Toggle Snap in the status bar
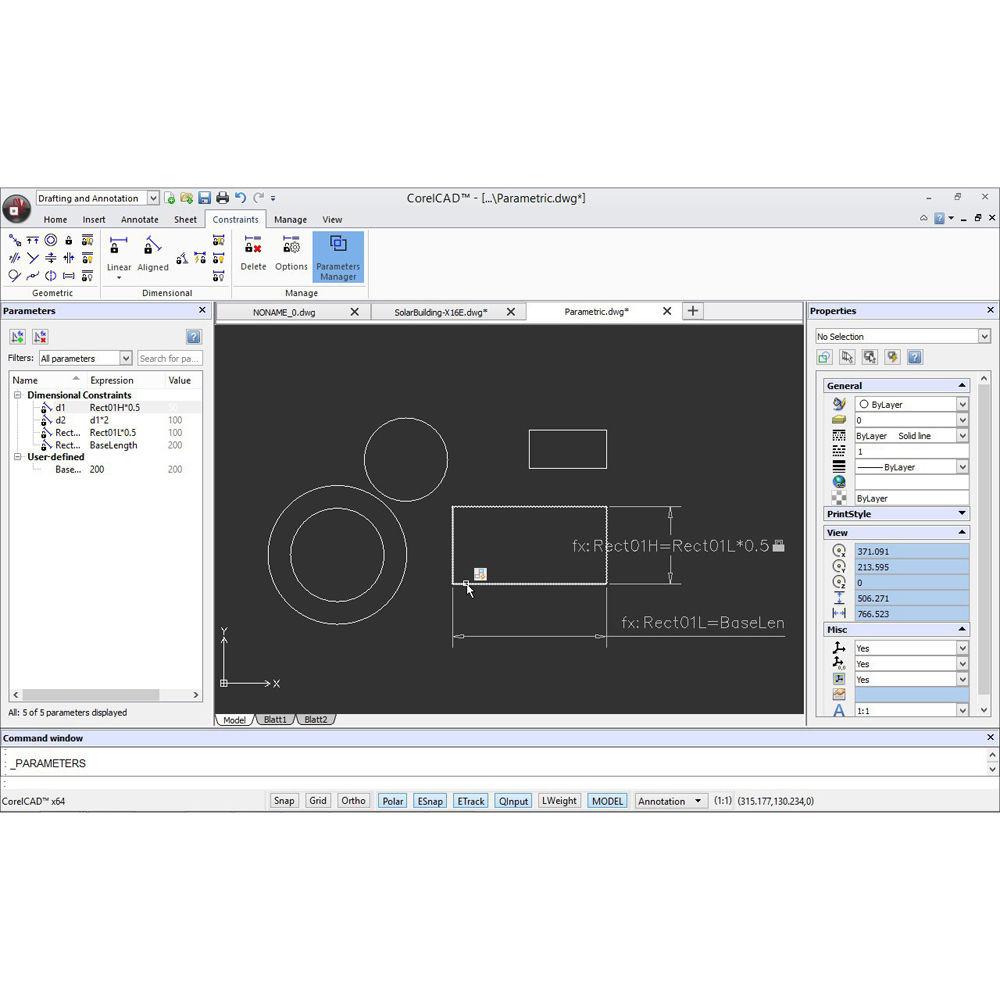Image resolution: width=1000 pixels, height=1000 pixels. click(x=284, y=801)
